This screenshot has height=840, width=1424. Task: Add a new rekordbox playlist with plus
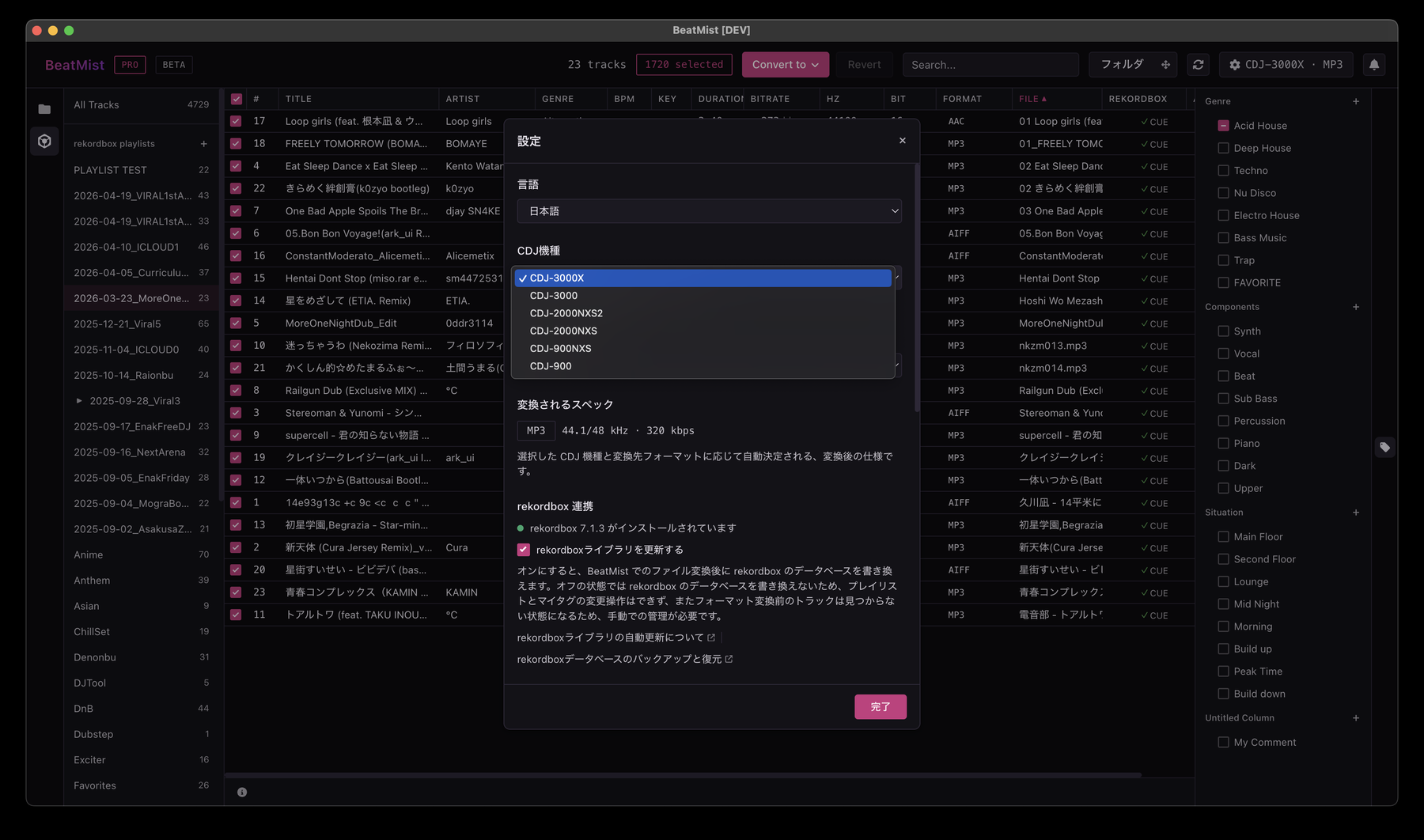pos(203,144)
